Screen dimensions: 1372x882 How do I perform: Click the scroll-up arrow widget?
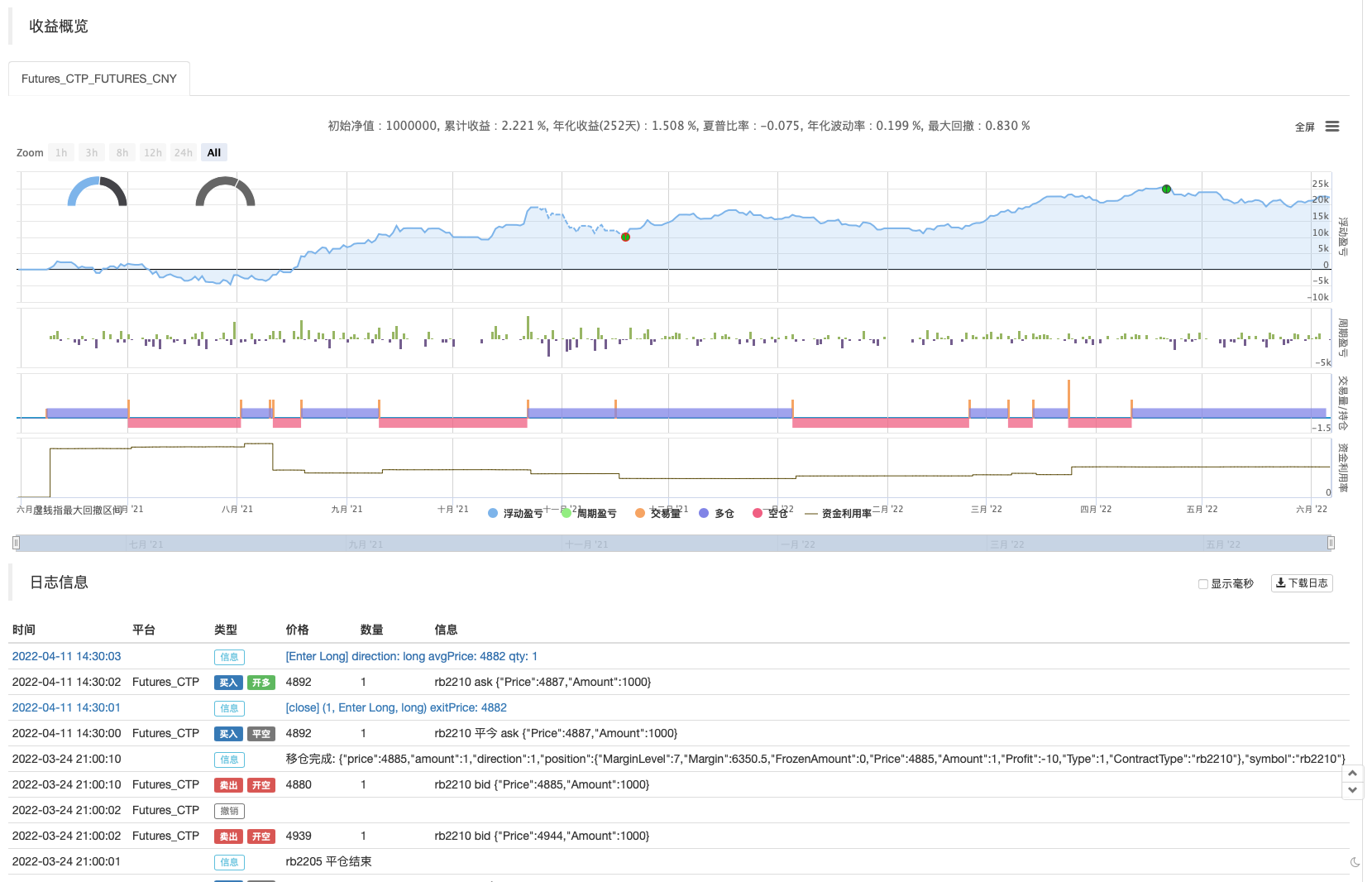[x=1352, y=773]
